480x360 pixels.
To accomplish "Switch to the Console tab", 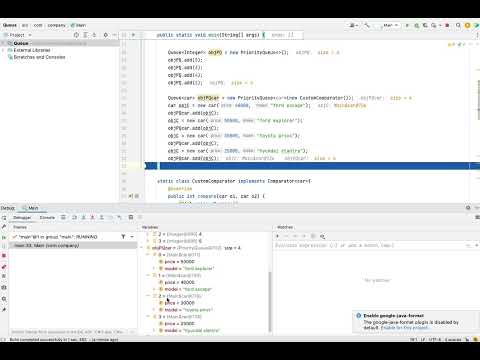I will [x=47, y=217].
